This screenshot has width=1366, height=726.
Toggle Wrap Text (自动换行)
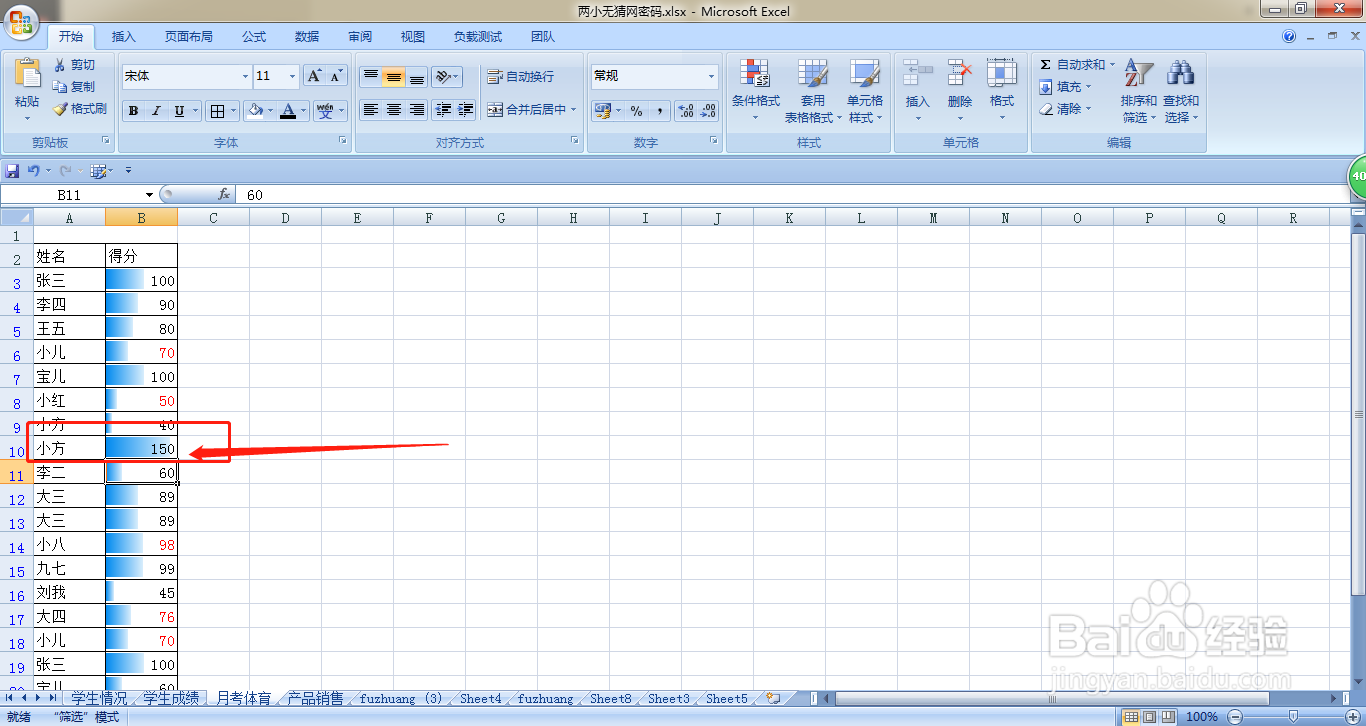[x=520, y=76]
